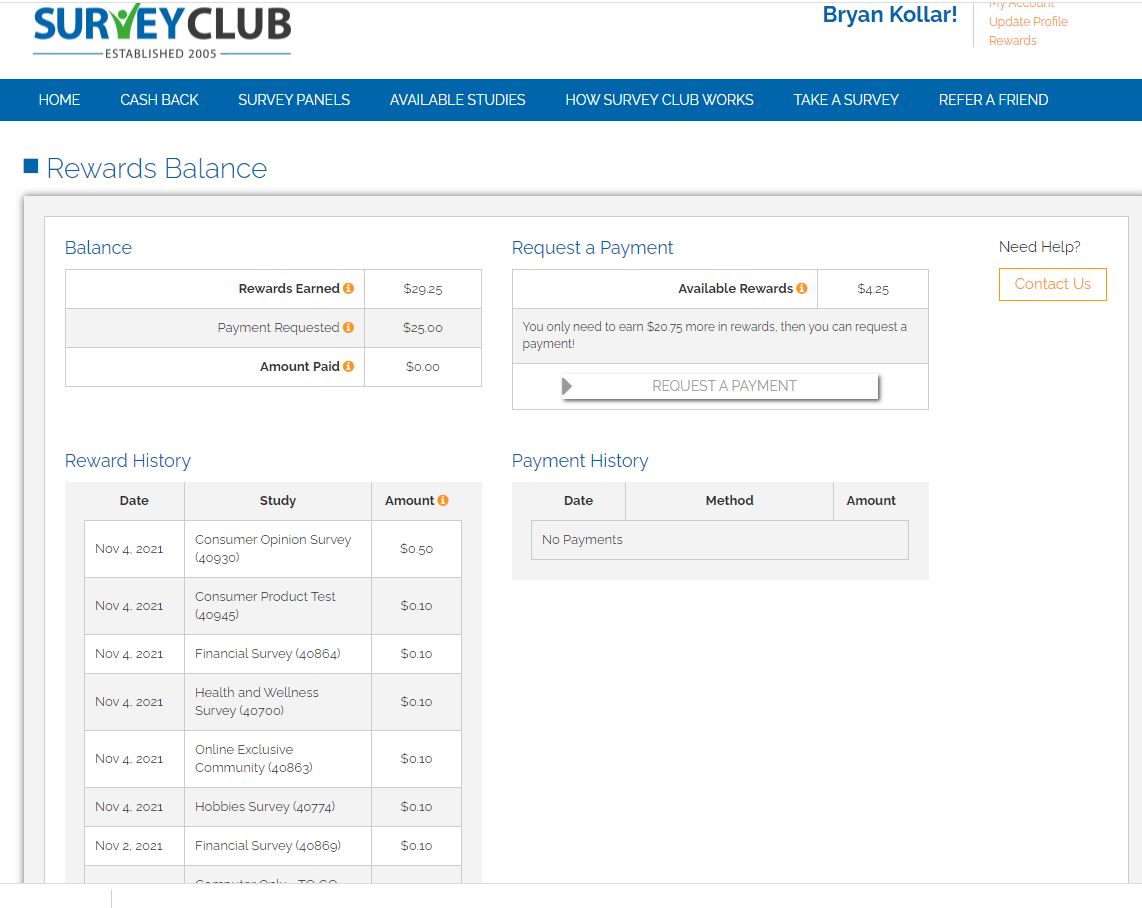Open the Take a Survey section
1142x908 pixels.
pos(846,100)
